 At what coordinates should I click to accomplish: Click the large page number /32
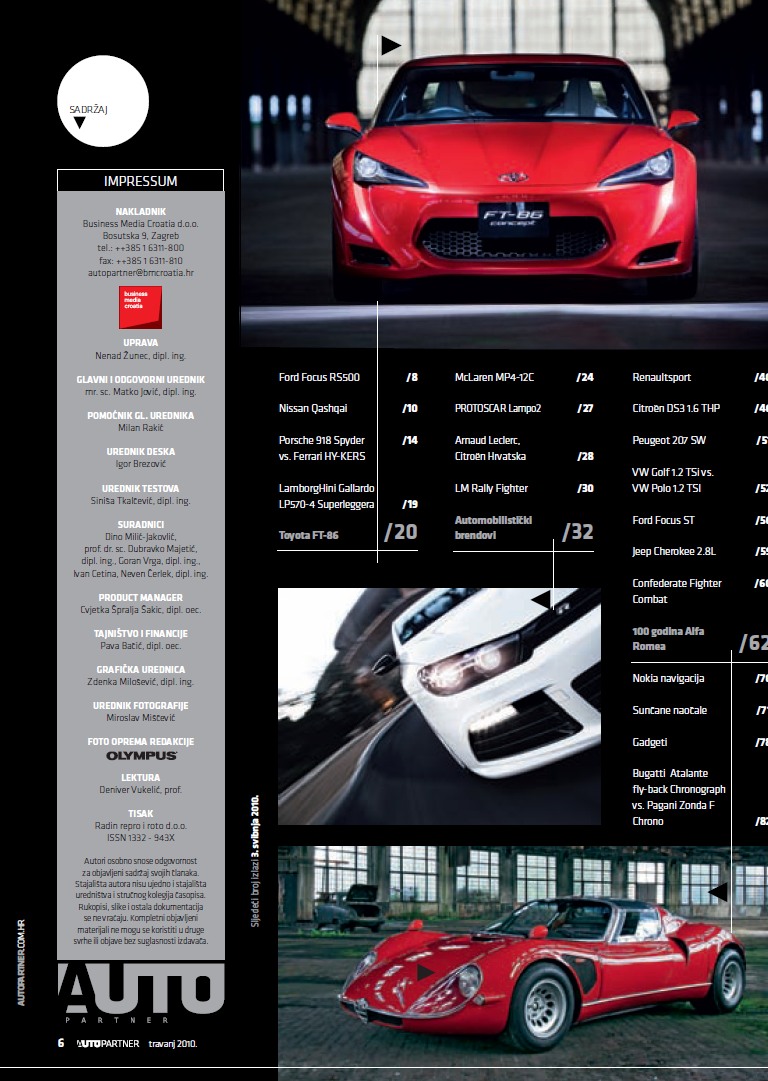578,532
